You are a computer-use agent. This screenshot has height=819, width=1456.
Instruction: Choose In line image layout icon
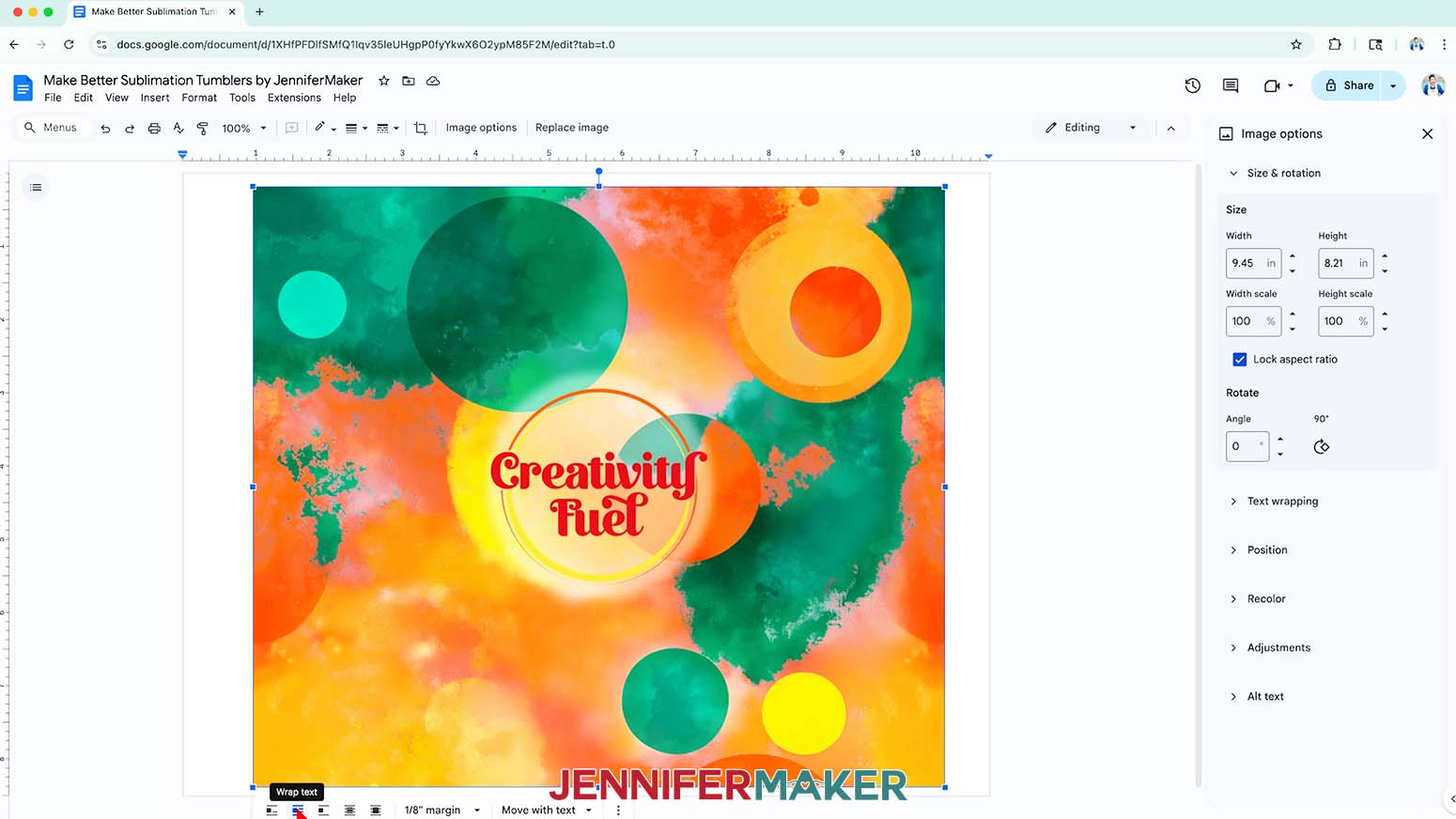point(271,811)
